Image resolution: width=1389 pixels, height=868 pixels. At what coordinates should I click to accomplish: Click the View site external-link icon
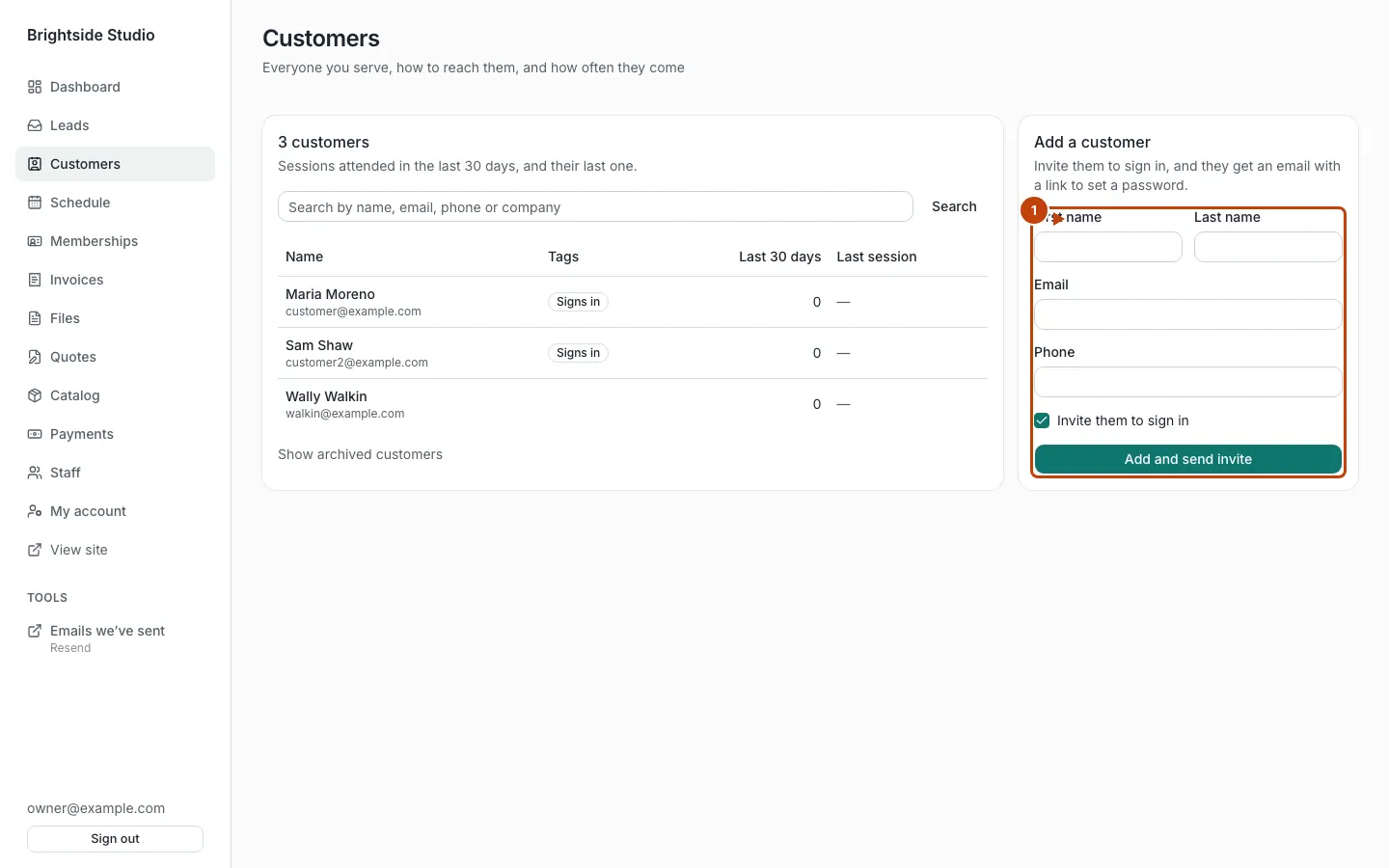(x=35, y=550)
